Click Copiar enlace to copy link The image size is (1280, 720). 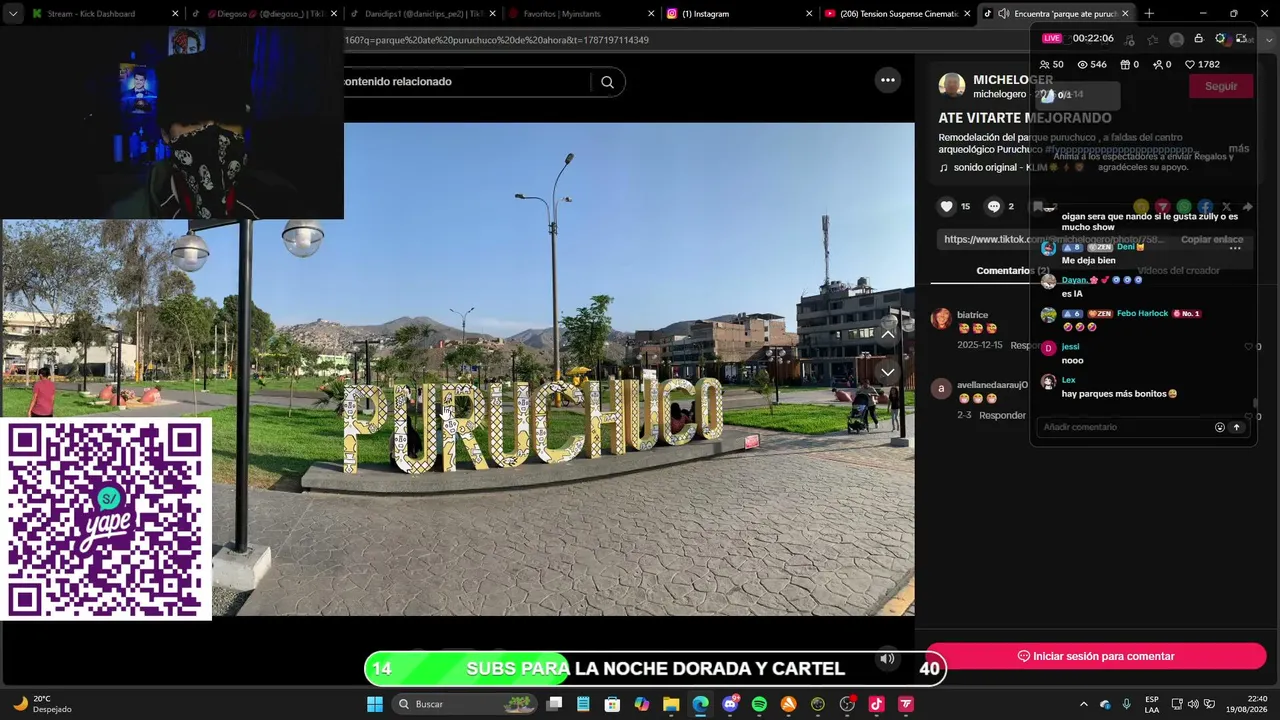coord(1212,240)
